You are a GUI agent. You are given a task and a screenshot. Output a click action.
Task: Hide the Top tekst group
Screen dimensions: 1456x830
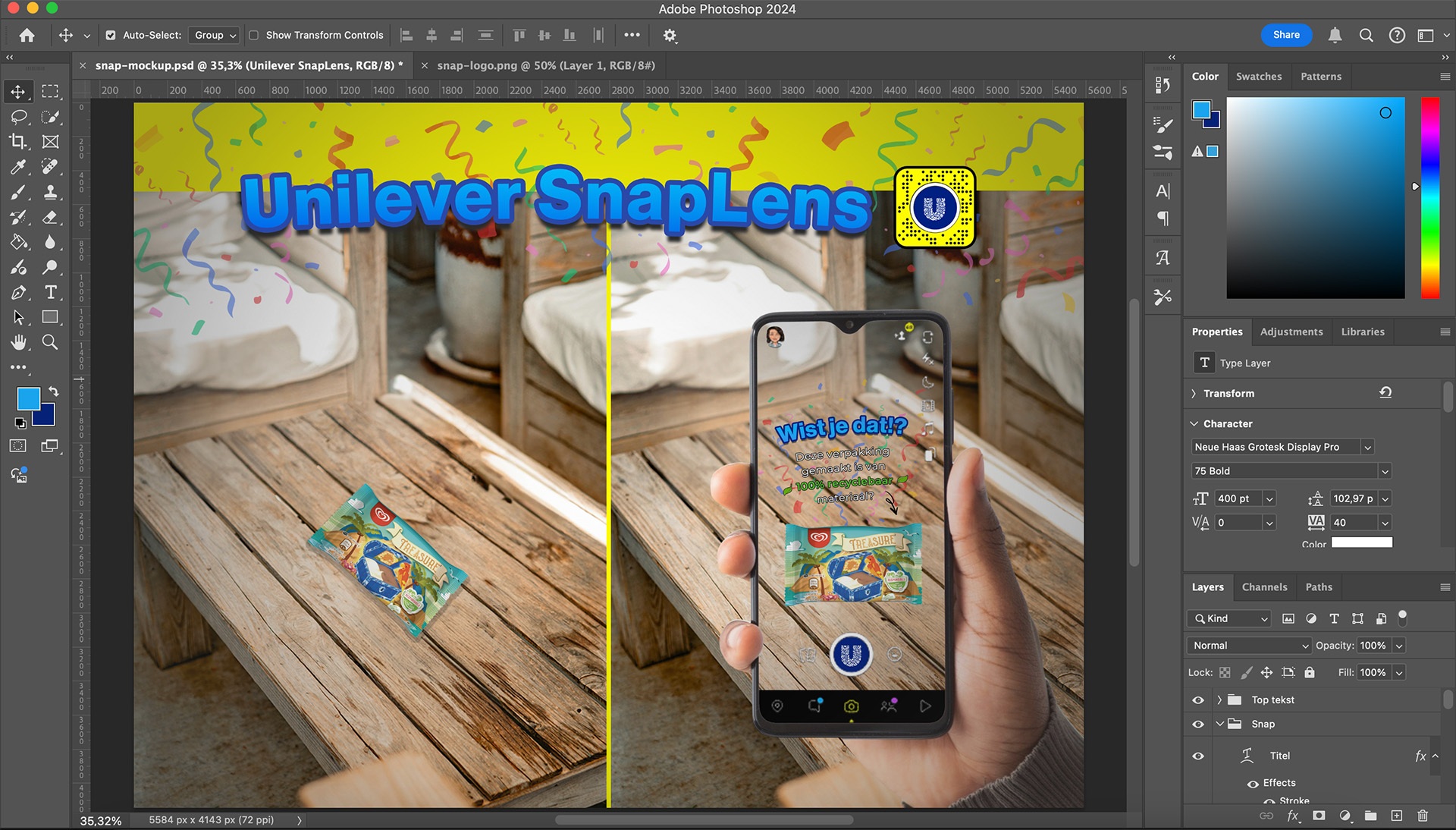1198,700
